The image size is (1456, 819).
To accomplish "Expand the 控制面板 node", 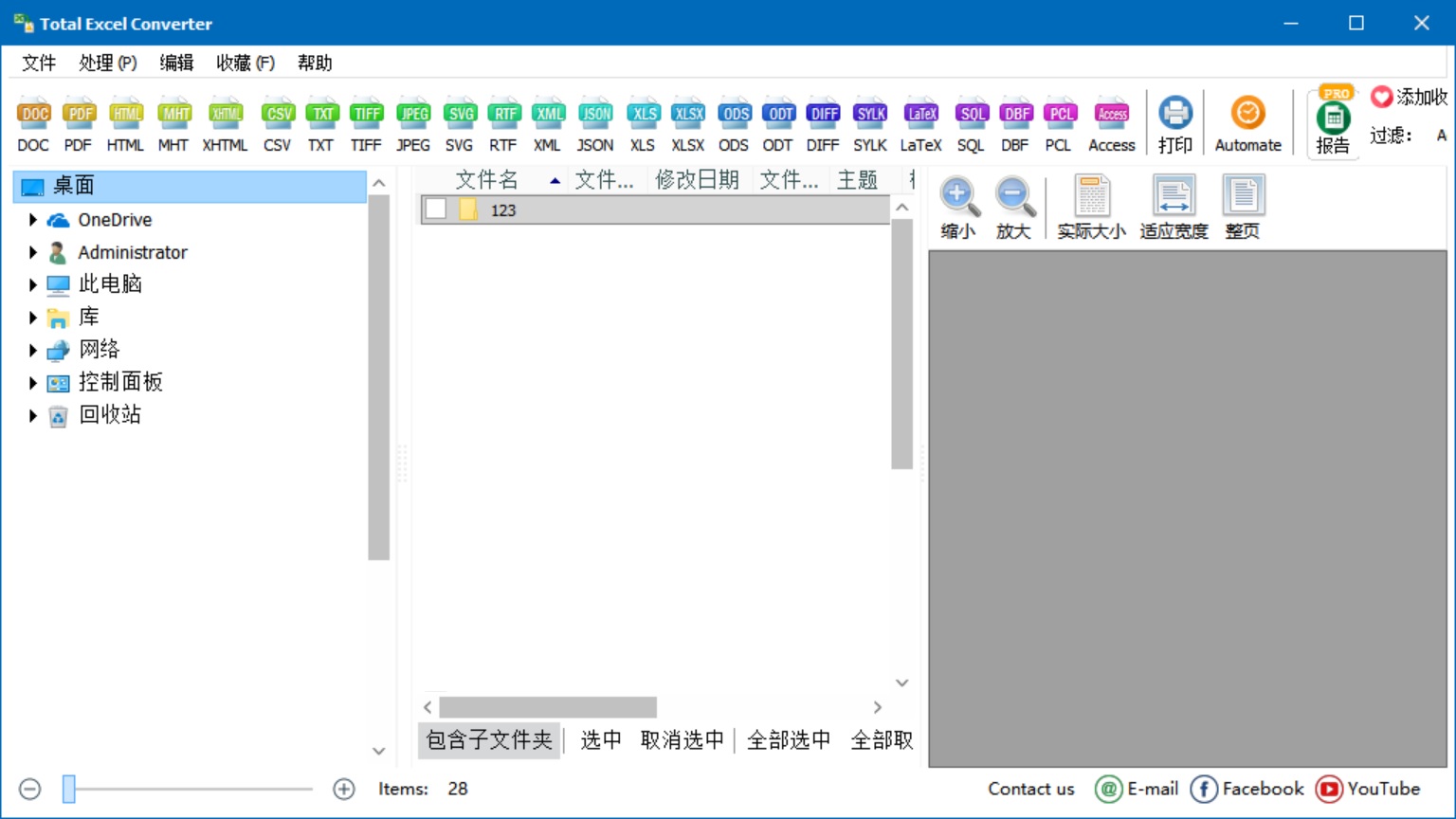I will [x=33, y=383].
